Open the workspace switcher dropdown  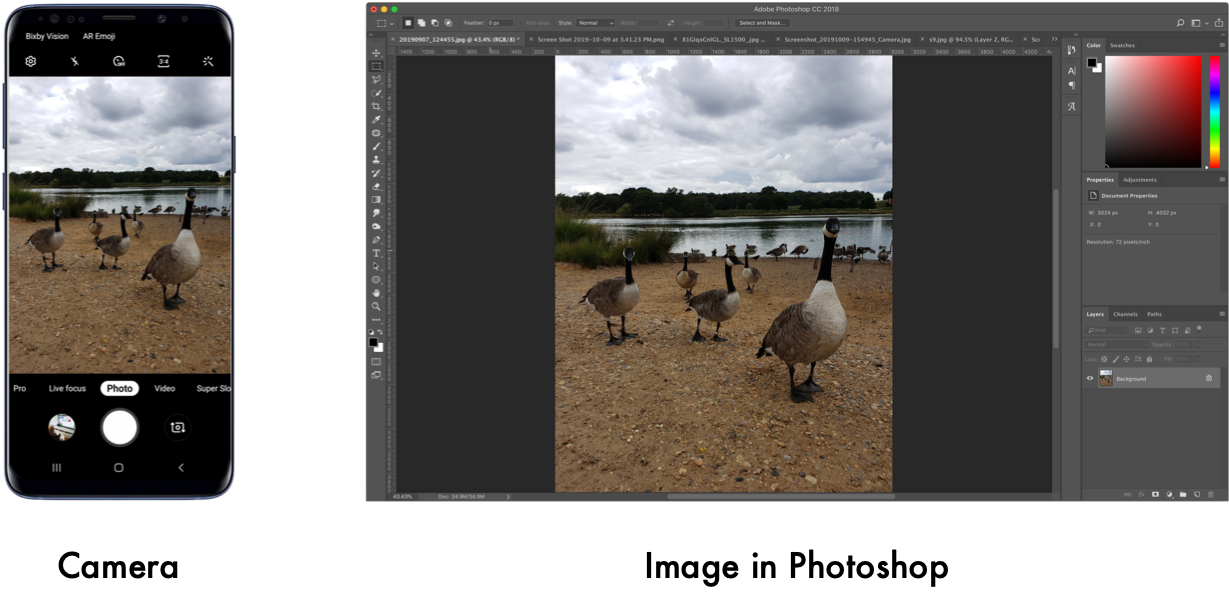pyautogui.click(x=1198, y=23)
